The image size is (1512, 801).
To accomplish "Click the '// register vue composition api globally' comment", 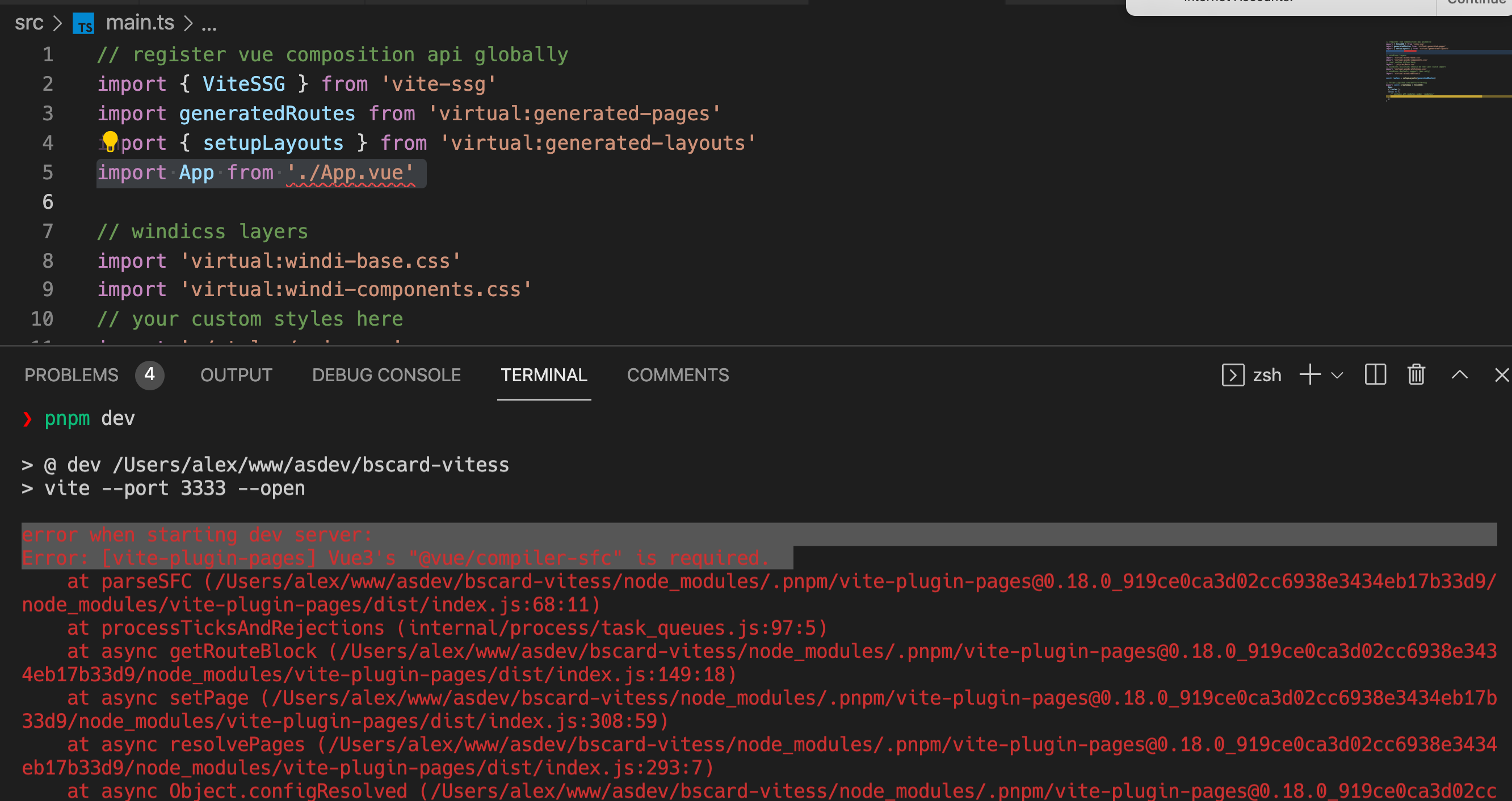I will click(x=332, y=54).
